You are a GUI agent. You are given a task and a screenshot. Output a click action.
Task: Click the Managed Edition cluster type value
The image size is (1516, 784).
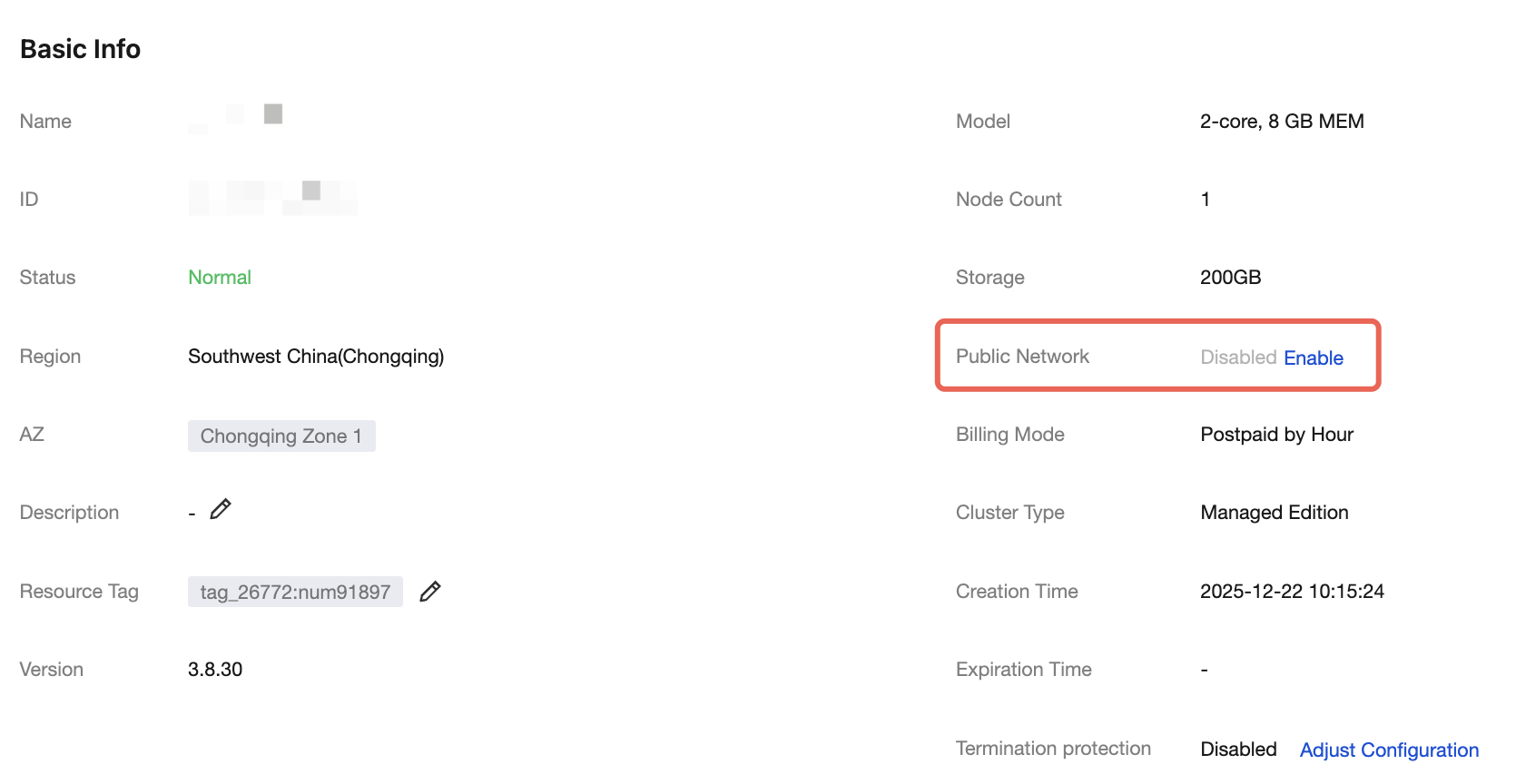click(1274, 513)
